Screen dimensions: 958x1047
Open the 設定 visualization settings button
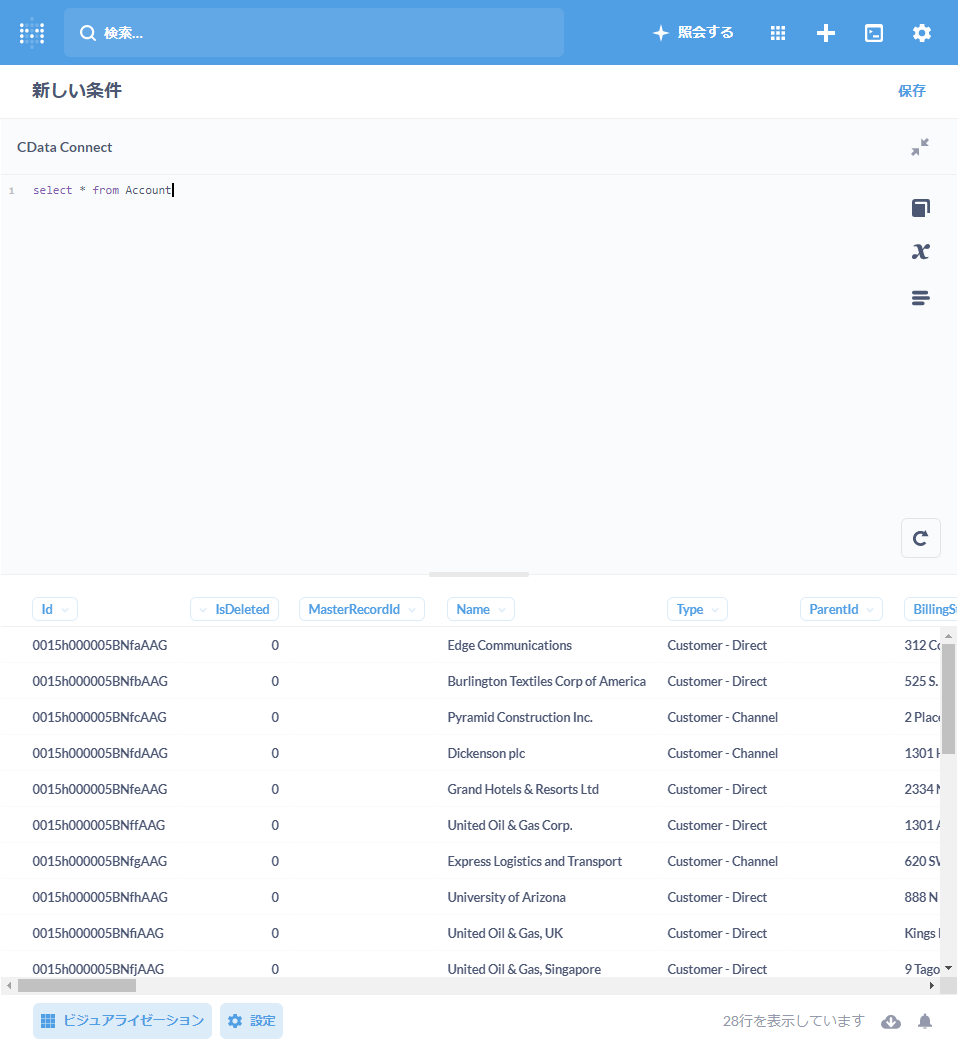coord(251,1021)
